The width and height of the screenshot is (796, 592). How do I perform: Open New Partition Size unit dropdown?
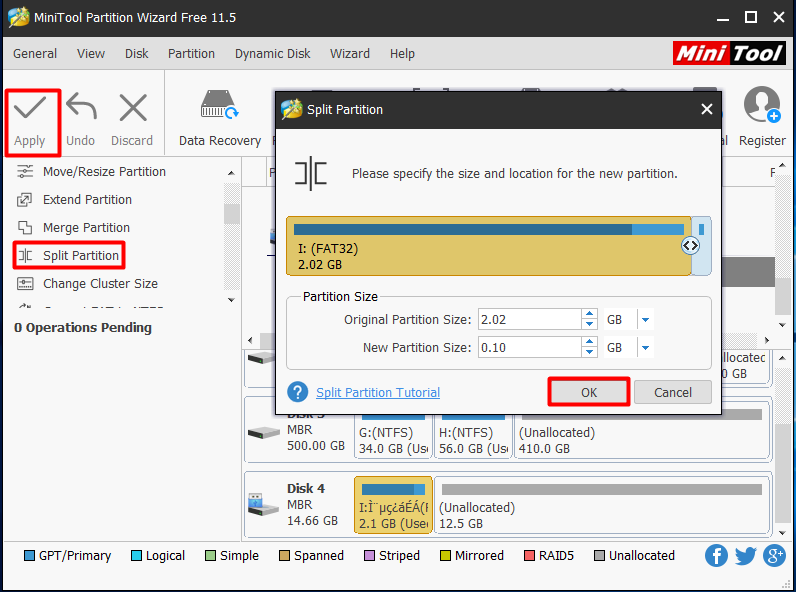pyautogui.click(x=645, y=348)
